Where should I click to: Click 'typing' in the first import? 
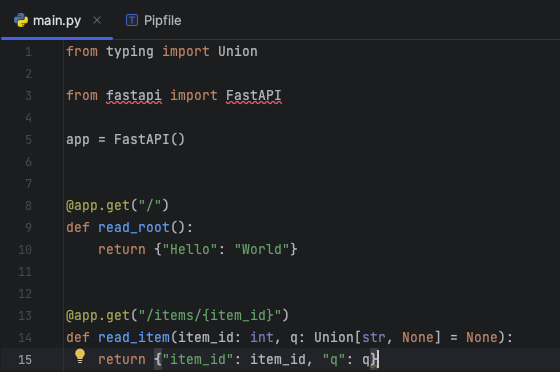(130, 52)
